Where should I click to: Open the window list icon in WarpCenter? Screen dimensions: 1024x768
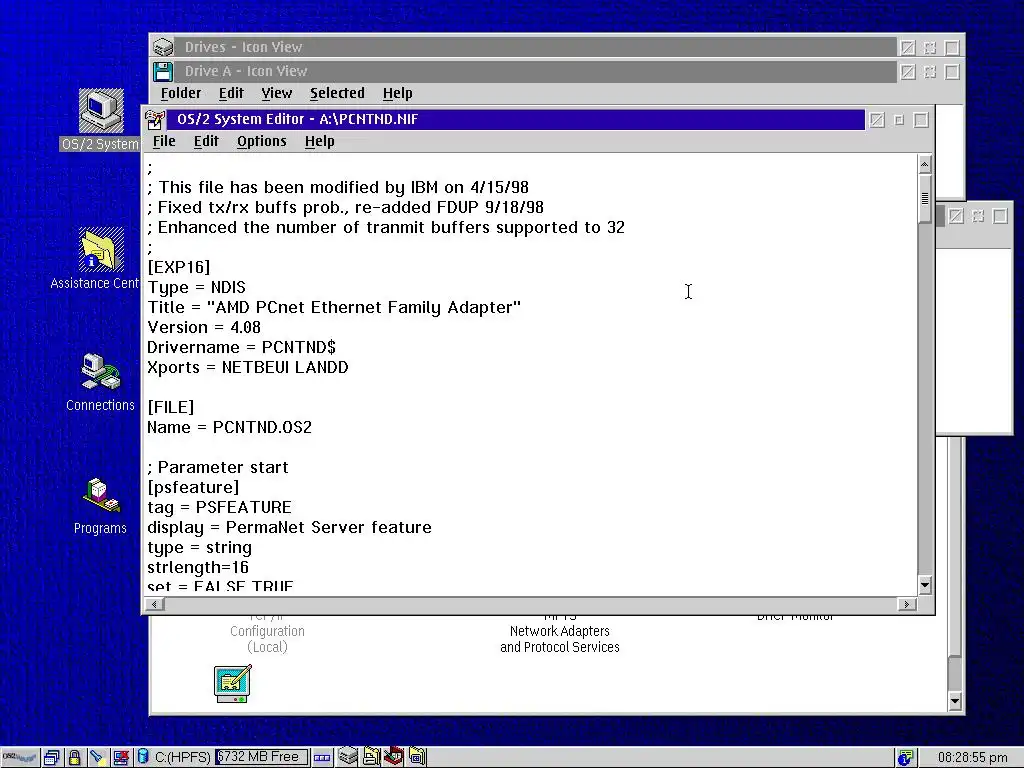click(x=52, y=758)
